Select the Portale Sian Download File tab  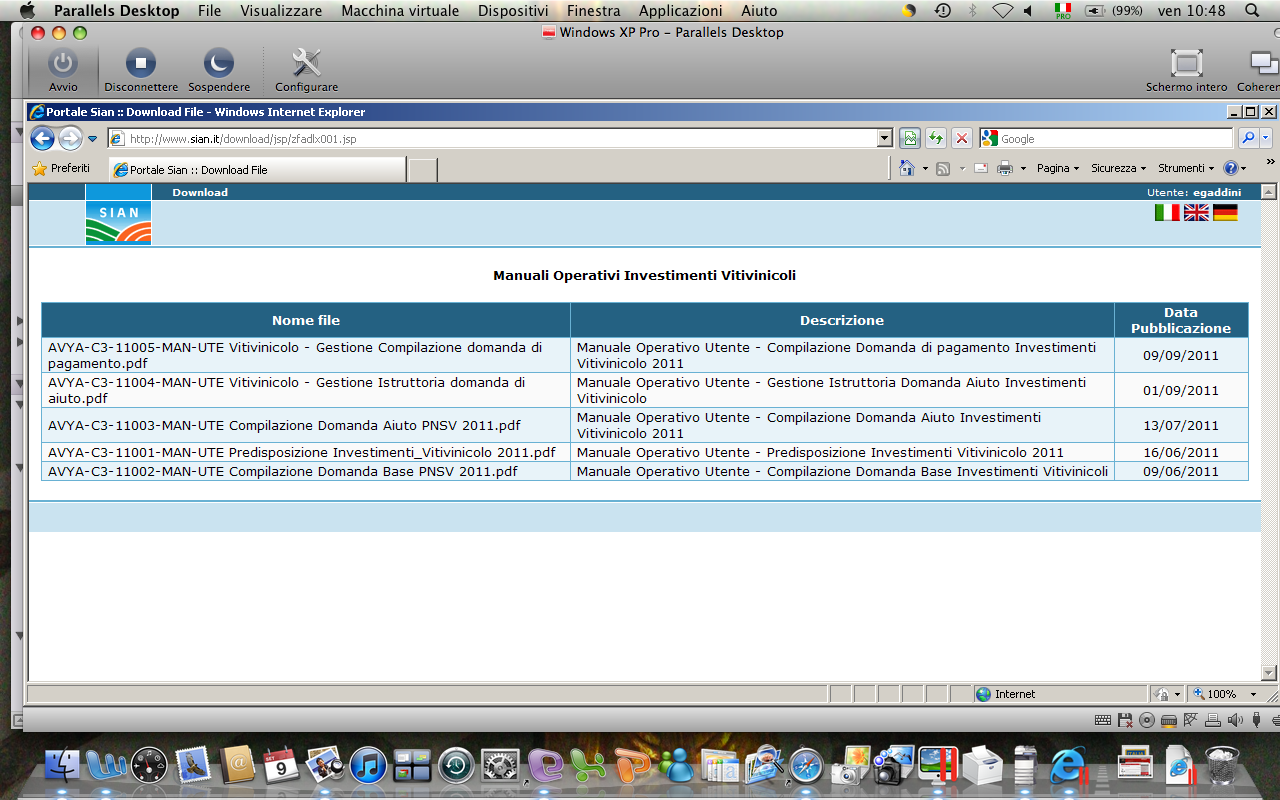(x=257, y=170)
